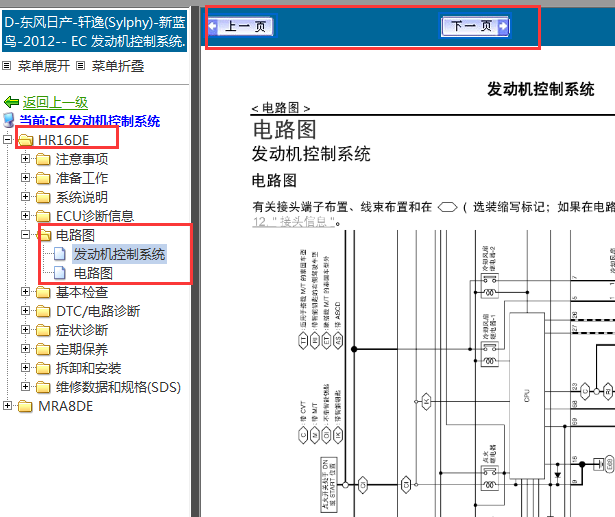Screen dimensions: 615x517
Task: Expand the 定期保养 folder
Action: click(x=25, y=349)
